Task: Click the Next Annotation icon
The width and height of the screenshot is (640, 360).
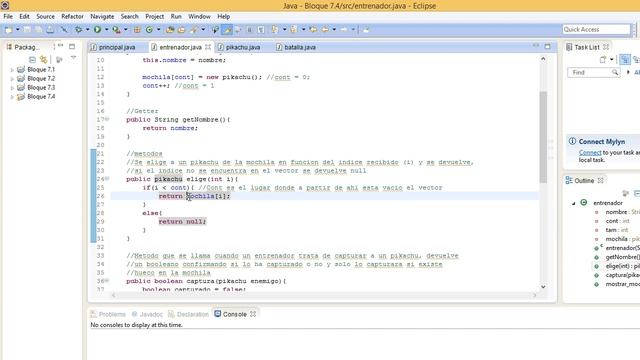Action: 275,29
